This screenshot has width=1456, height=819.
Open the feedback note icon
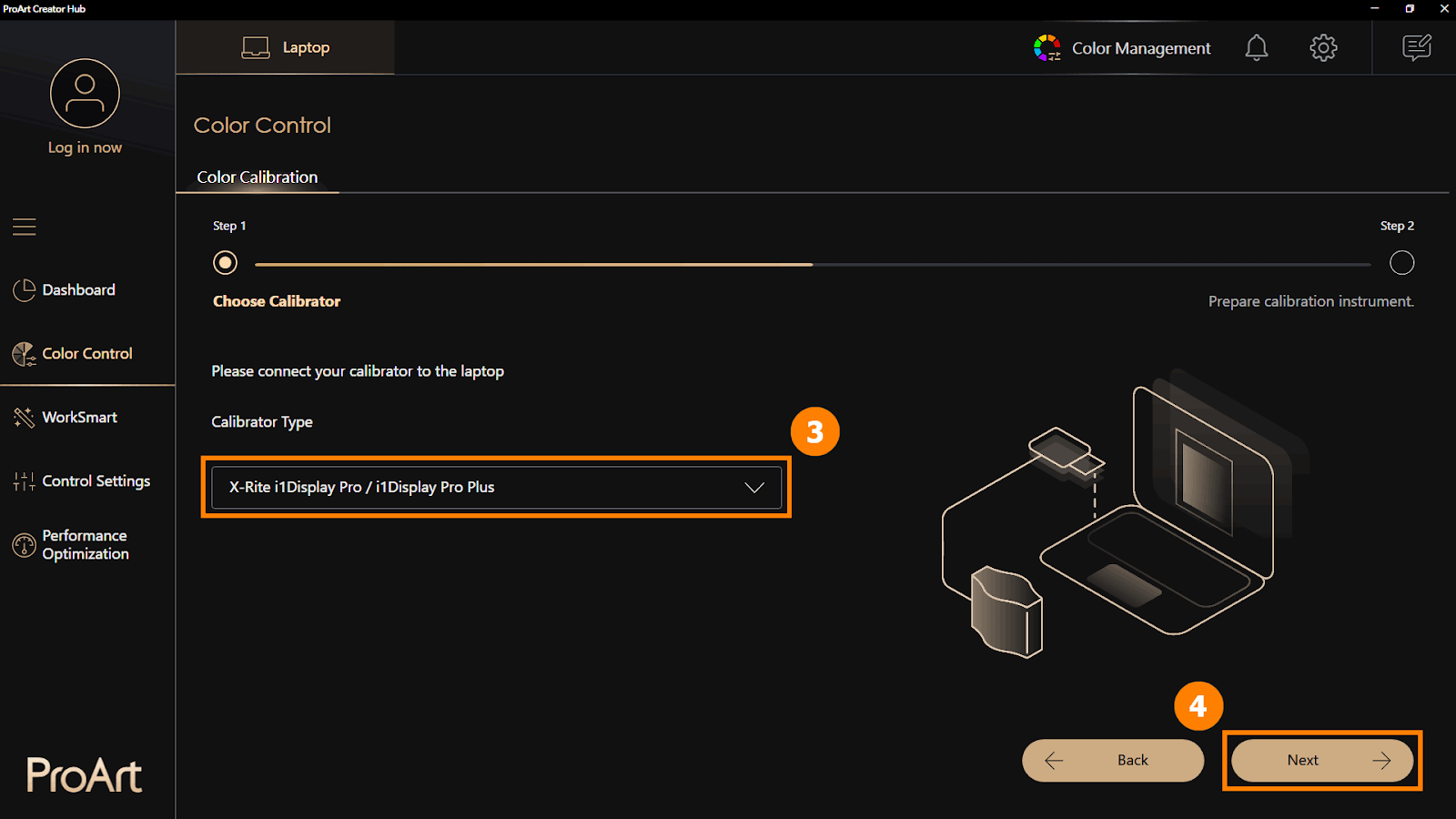point(1417,47)
